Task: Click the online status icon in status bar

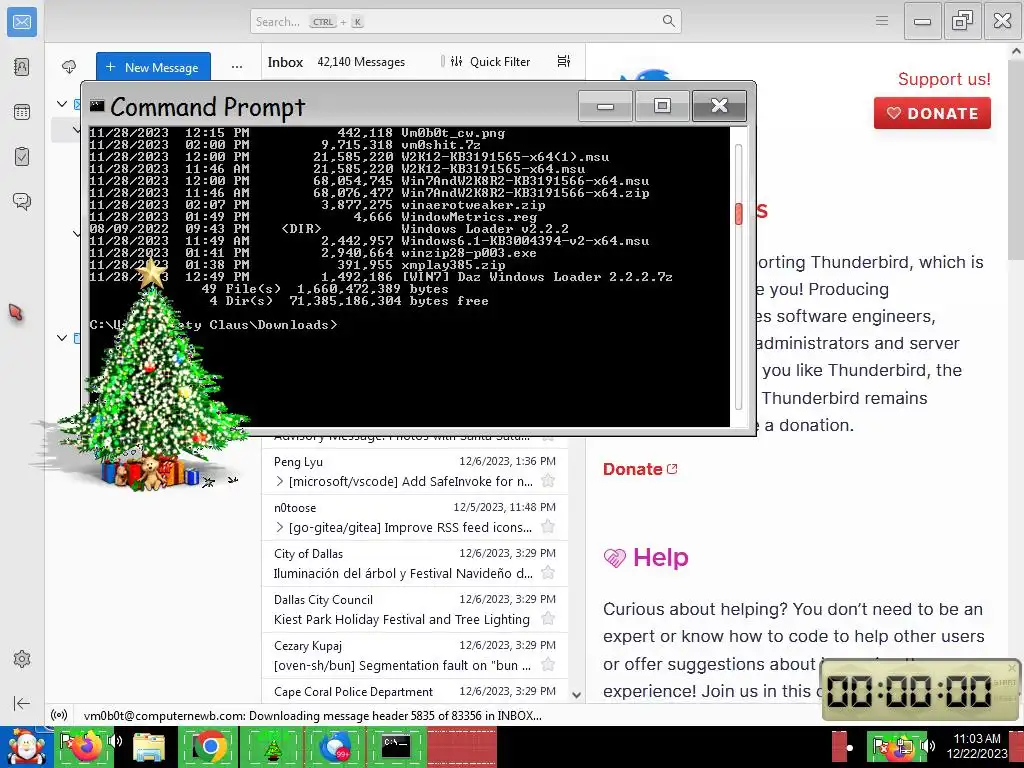Action: click(x=59, y=715)
